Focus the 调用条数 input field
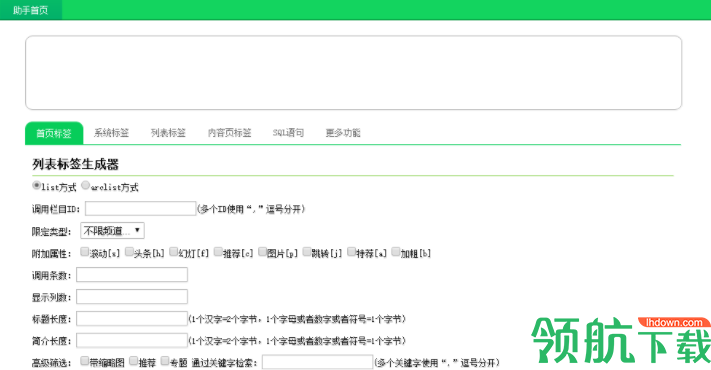 coord(132,275)
